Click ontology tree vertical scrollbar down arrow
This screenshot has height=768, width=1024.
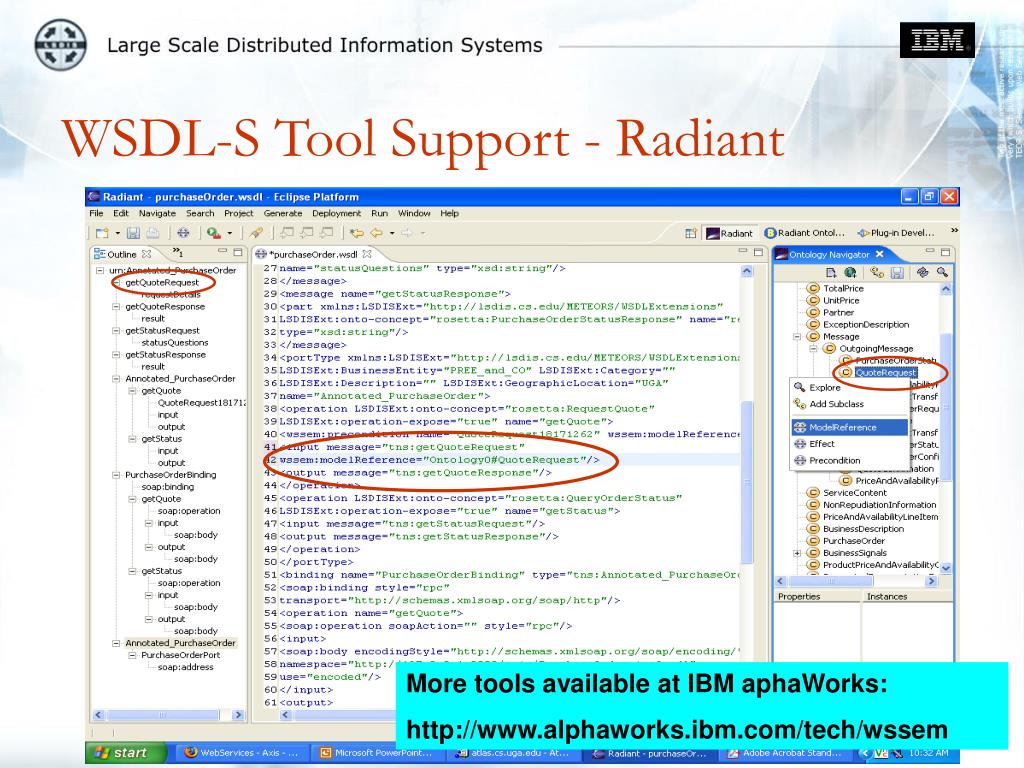coord(946,568)
